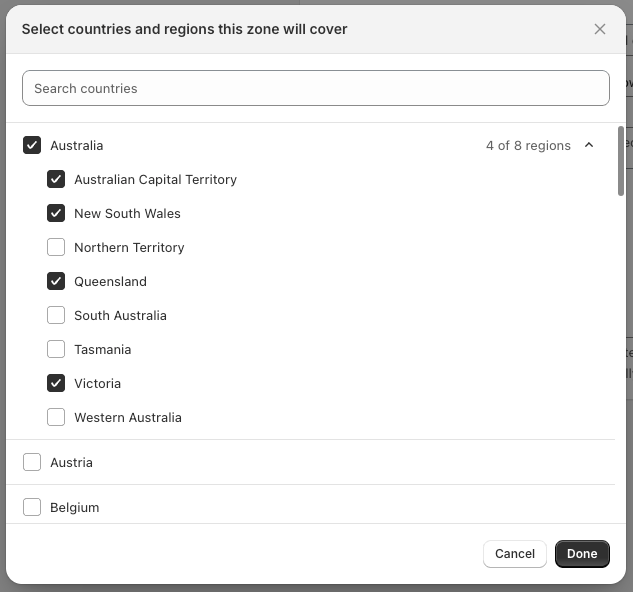Viewport: 633px width, 592px height.
Task: Check Western Australia region
Action: 56,417
